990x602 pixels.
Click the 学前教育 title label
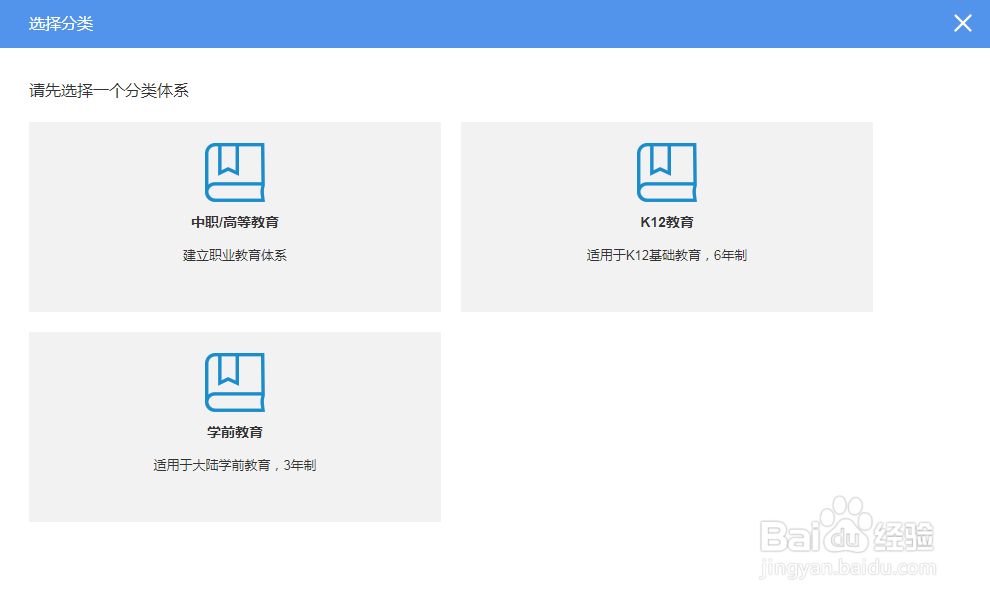(235, 433)
